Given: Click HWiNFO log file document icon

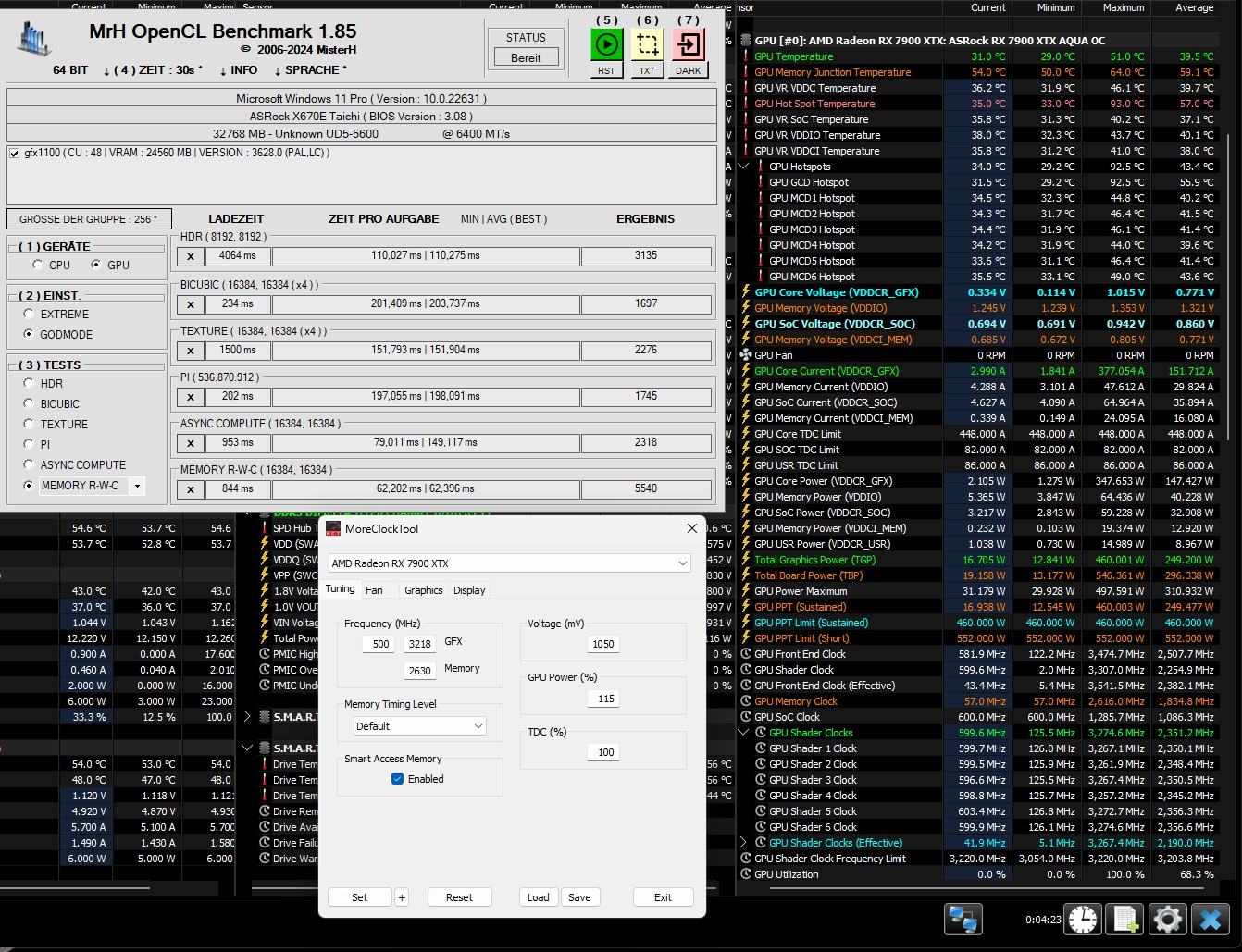Looking at the screenshot, I should tap(1125, 920).
